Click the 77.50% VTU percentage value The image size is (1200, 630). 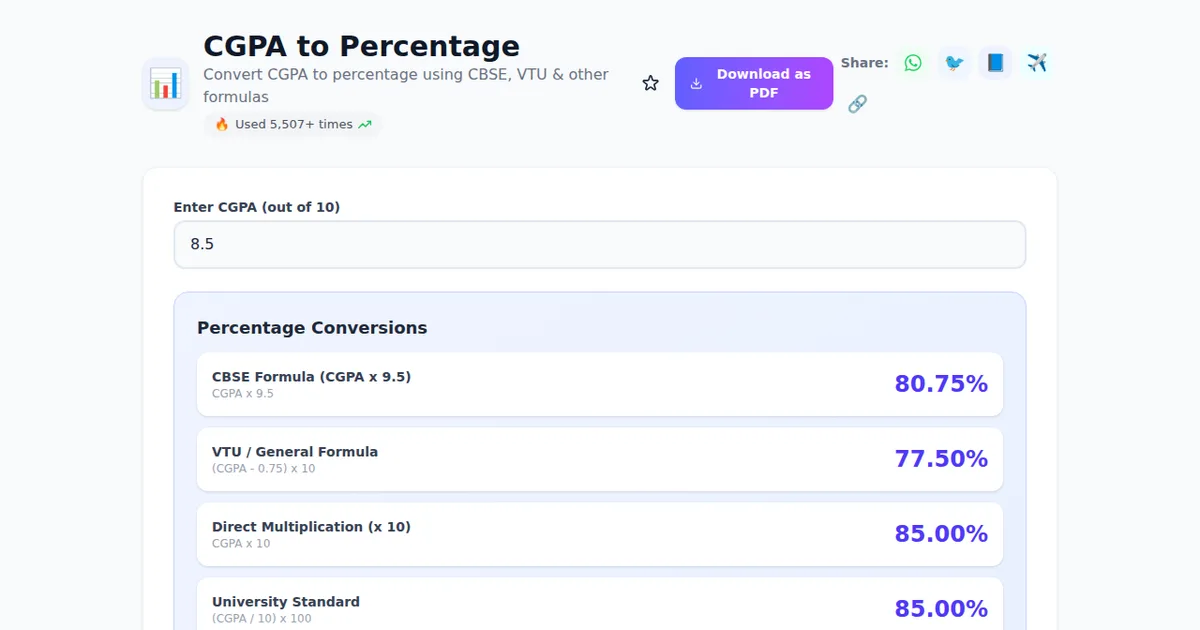pyautogui.click(x=940, y=459)
